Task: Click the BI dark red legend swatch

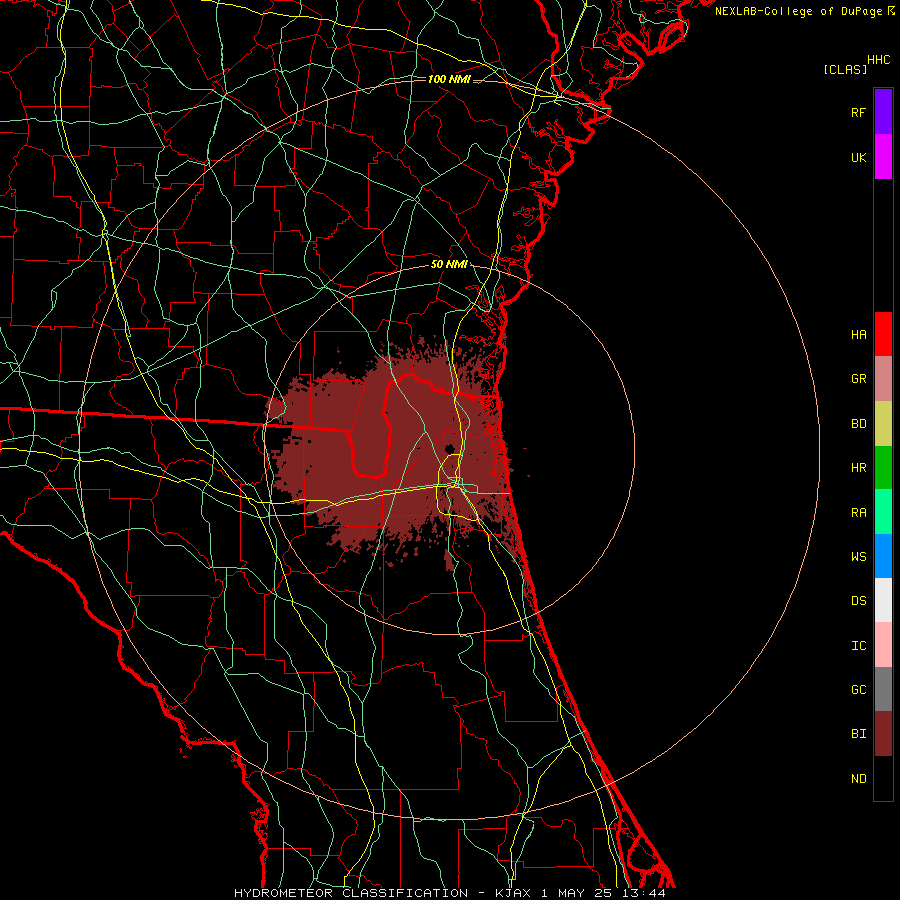Action: (883, 734)
